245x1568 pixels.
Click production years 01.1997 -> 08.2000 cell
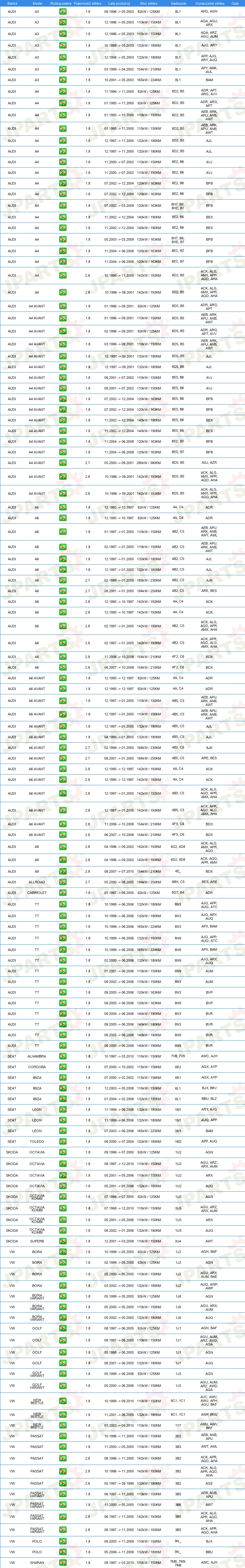click(x=119, y=892)
